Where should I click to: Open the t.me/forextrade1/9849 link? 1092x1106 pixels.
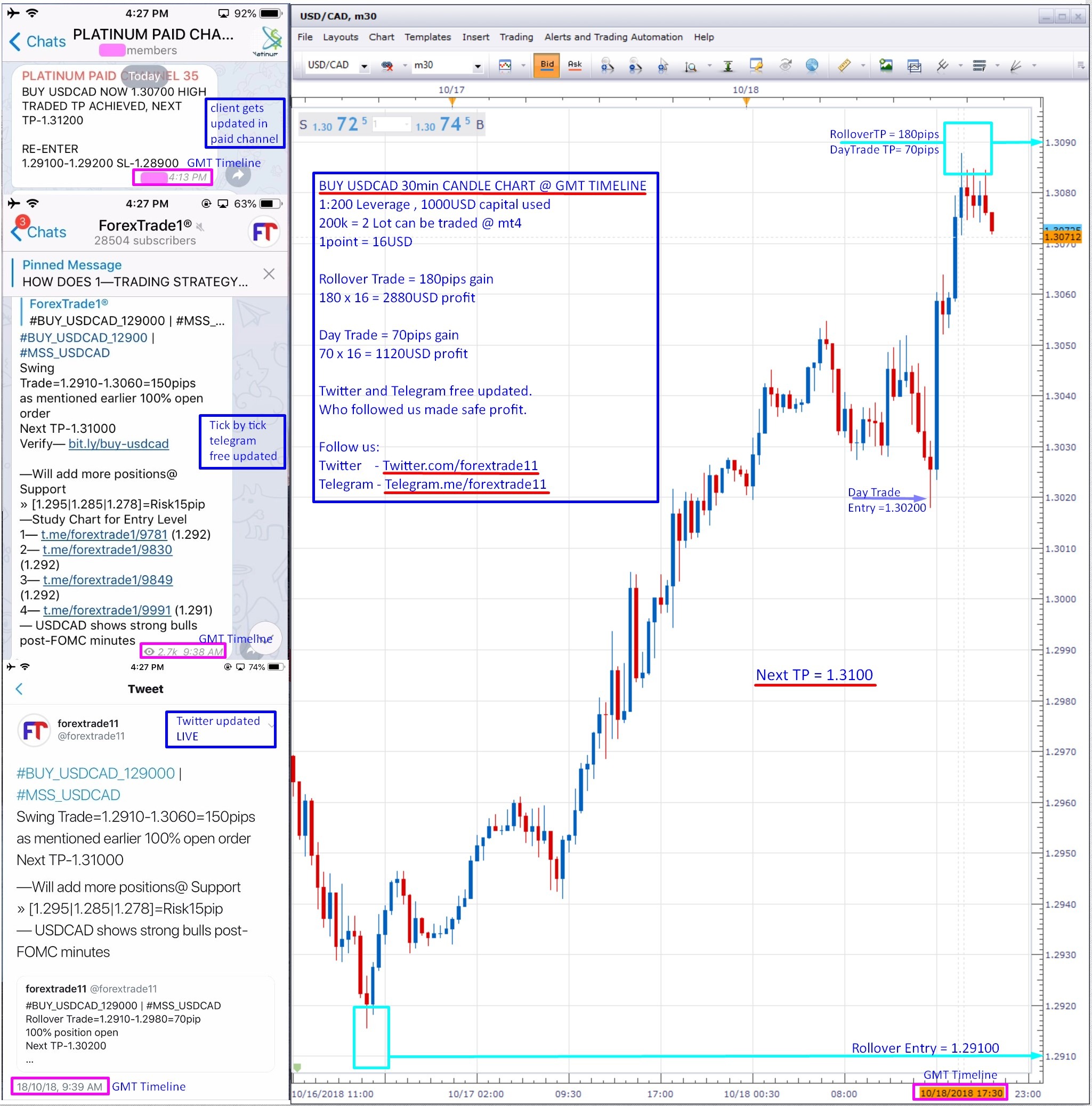tap(108, 580)
